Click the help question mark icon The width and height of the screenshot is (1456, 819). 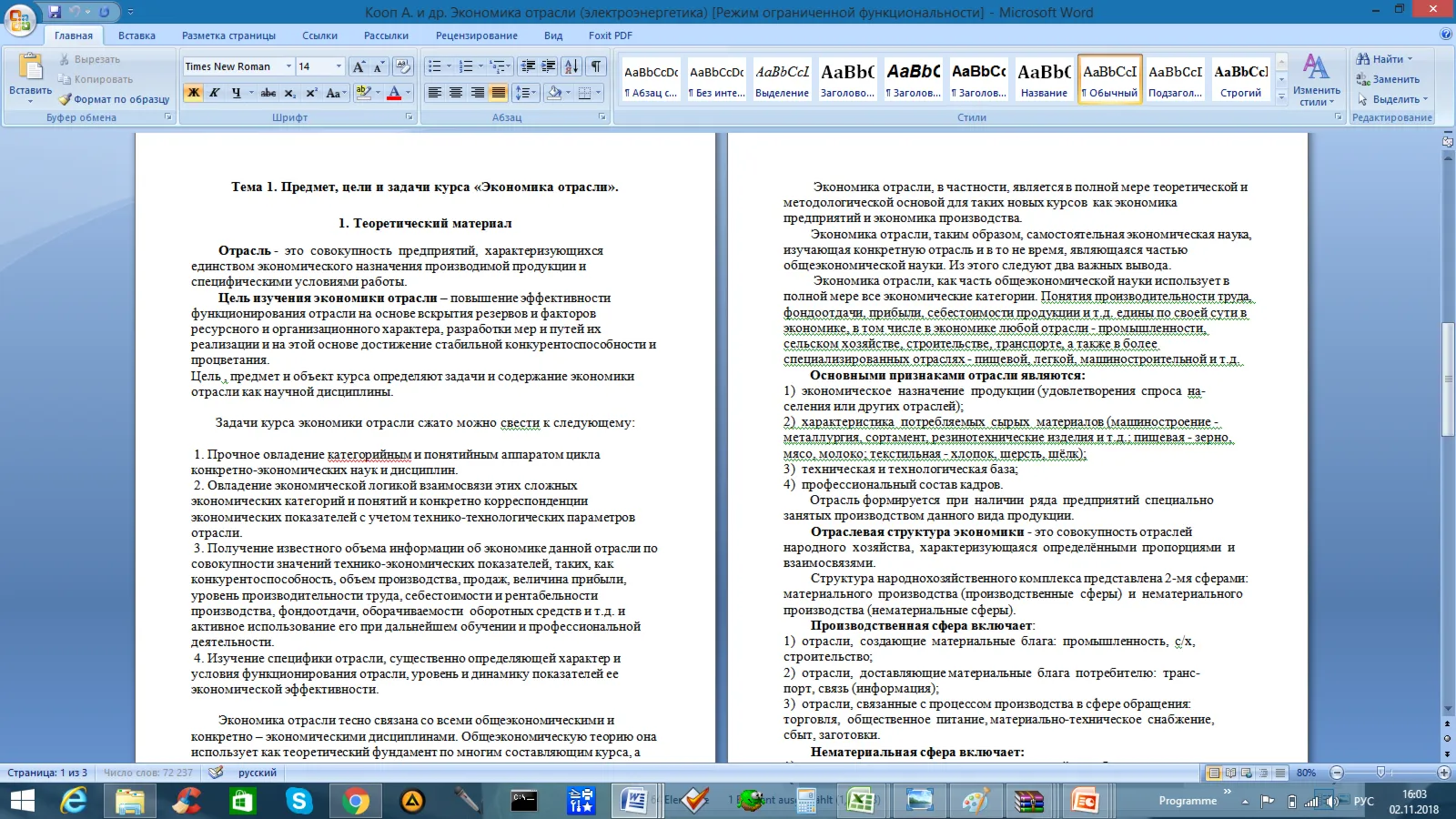pos(1446,35)
